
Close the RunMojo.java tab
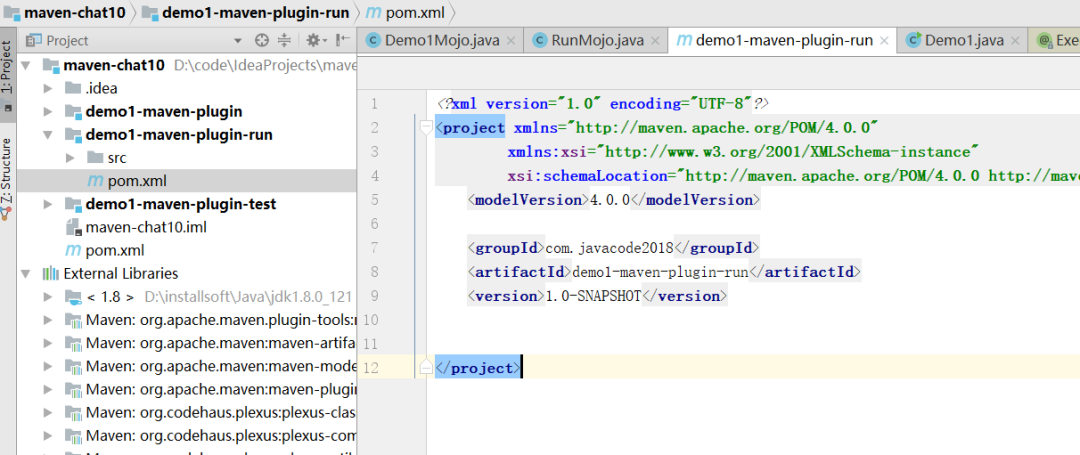654,41
